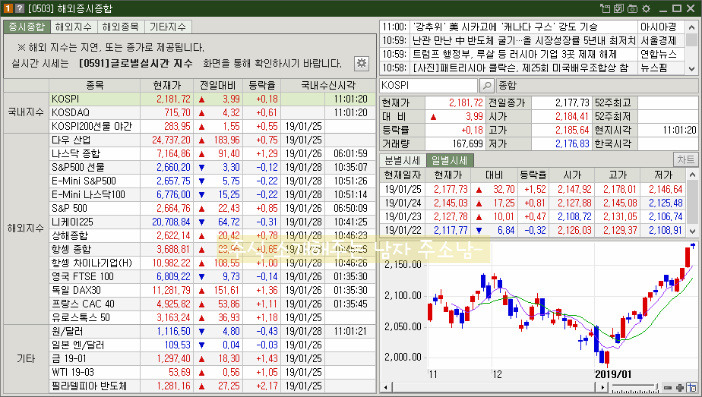Screen dimensions: 702x397
Task: Select the E-Mini S&P500 row
Action: click(x=212, y=181)
